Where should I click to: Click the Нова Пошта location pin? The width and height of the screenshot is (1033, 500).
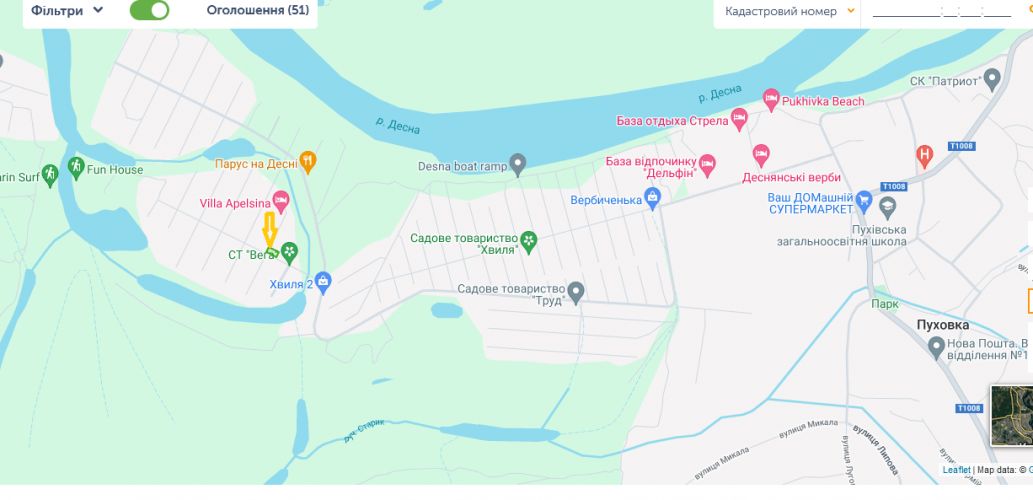point(937,348)
